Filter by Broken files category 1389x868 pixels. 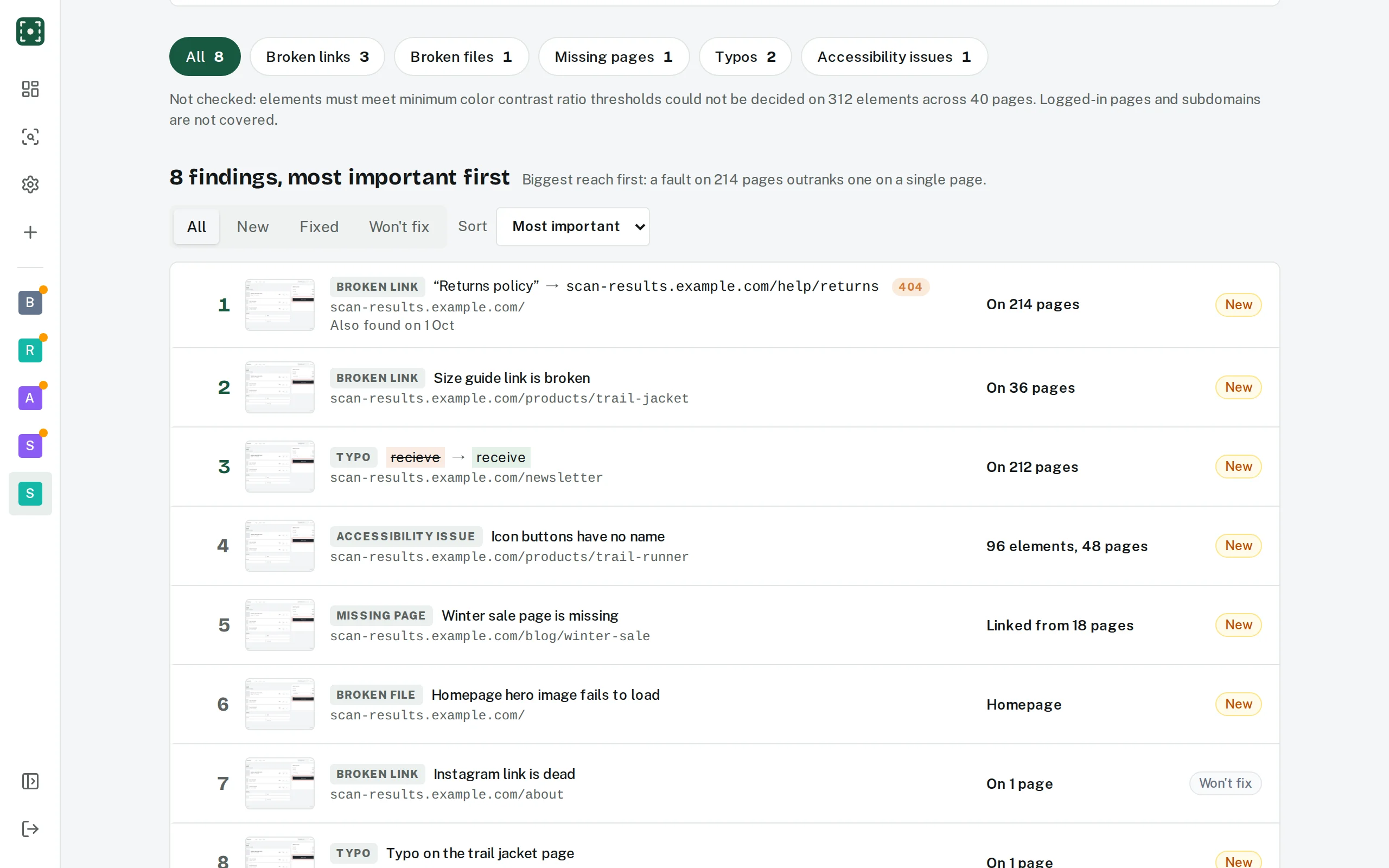(x=462, y=56)
